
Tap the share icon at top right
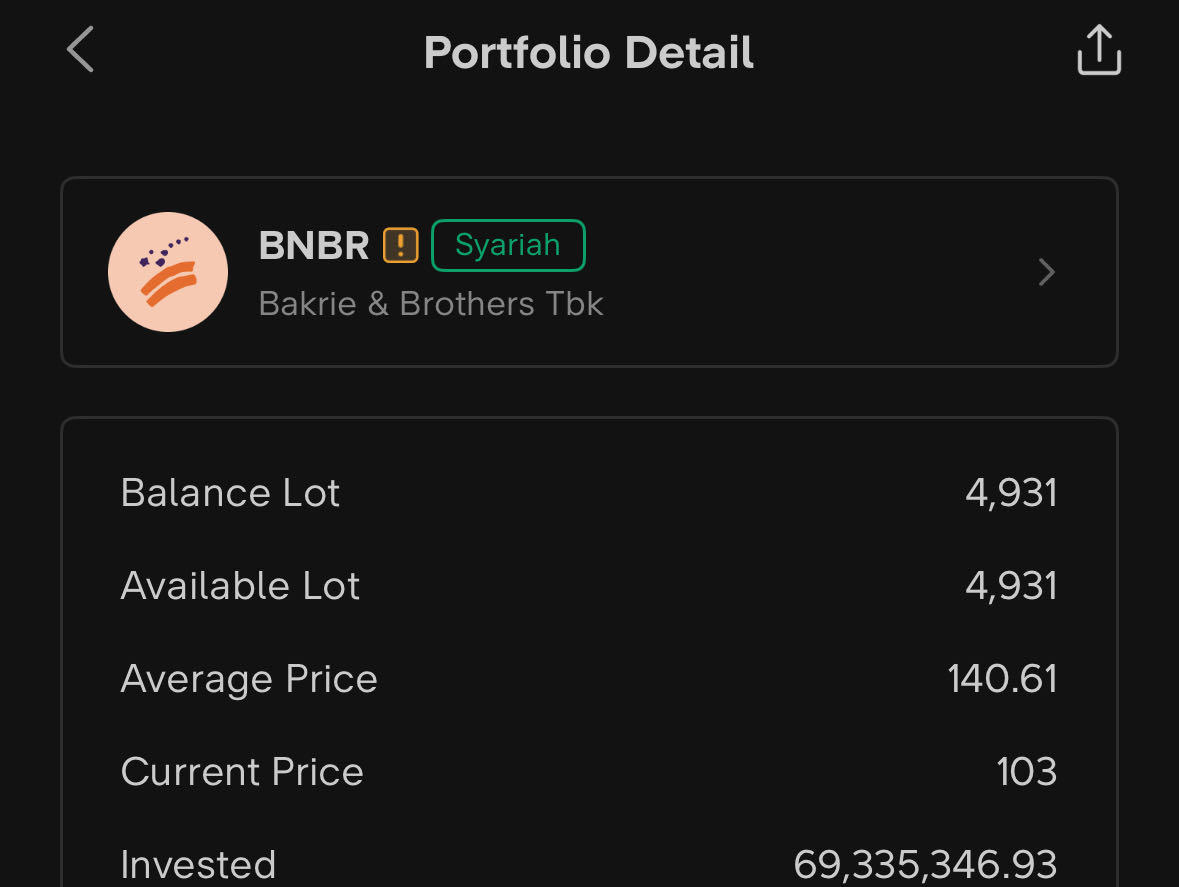[x=1099, y=50]
